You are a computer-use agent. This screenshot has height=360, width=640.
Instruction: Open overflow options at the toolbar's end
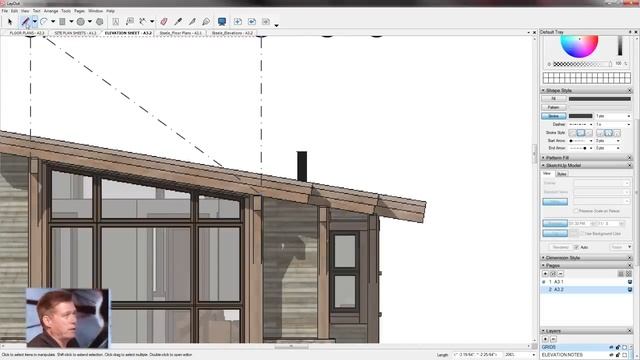coord(276,25)
